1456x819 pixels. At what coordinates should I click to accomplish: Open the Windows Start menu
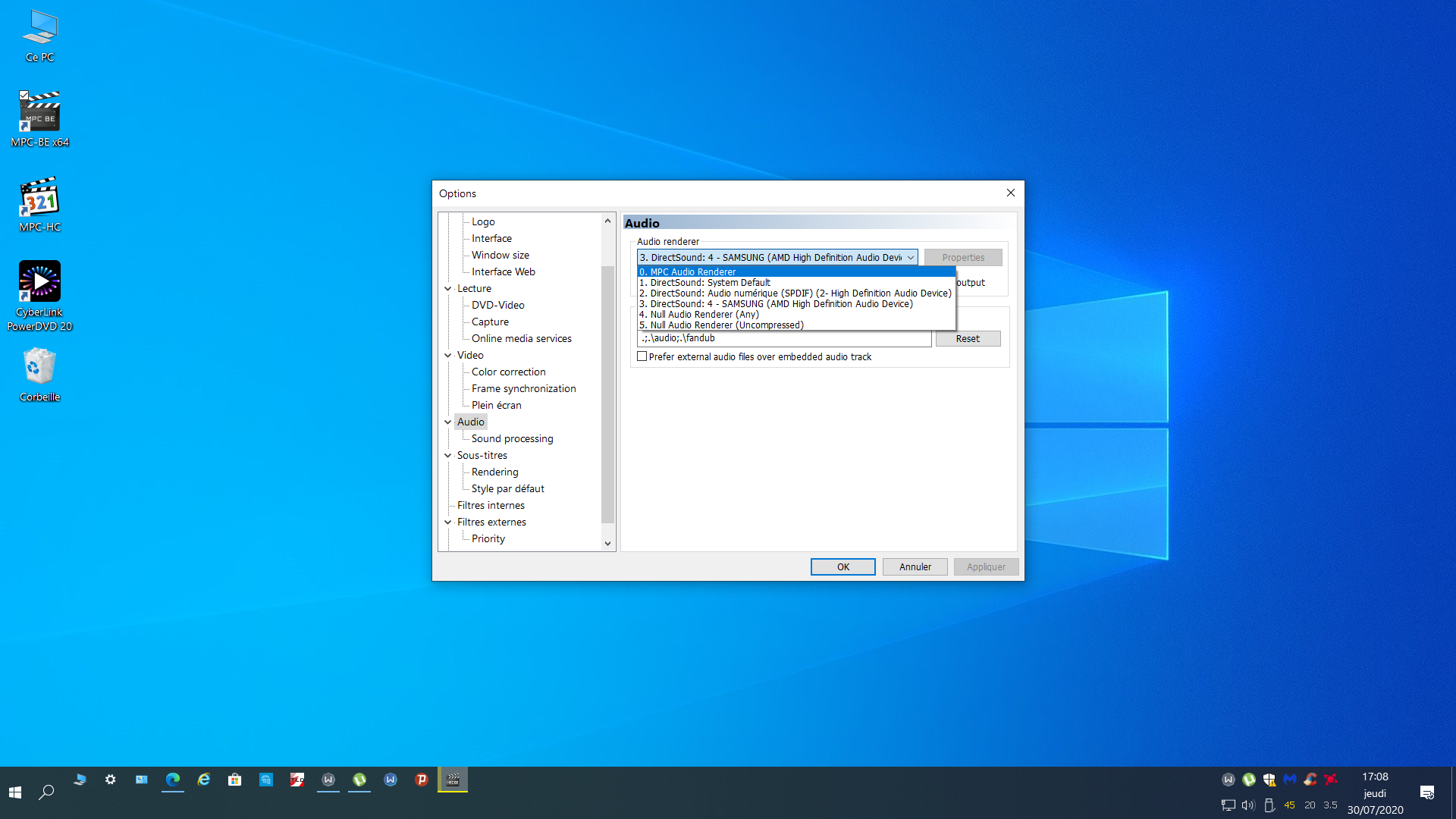(x=15, y=792)
